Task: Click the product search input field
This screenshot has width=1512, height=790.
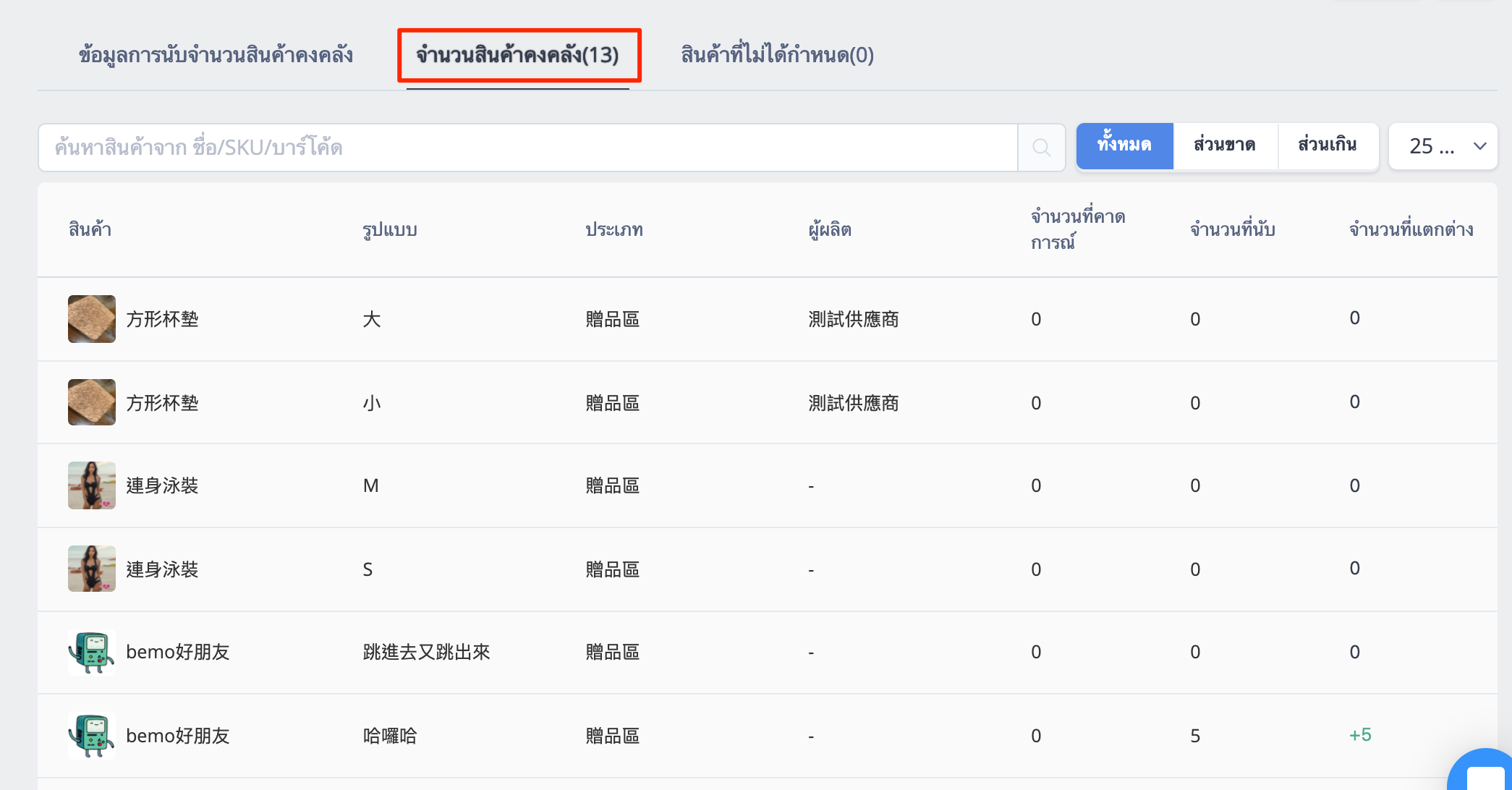Action: [528, 148]
